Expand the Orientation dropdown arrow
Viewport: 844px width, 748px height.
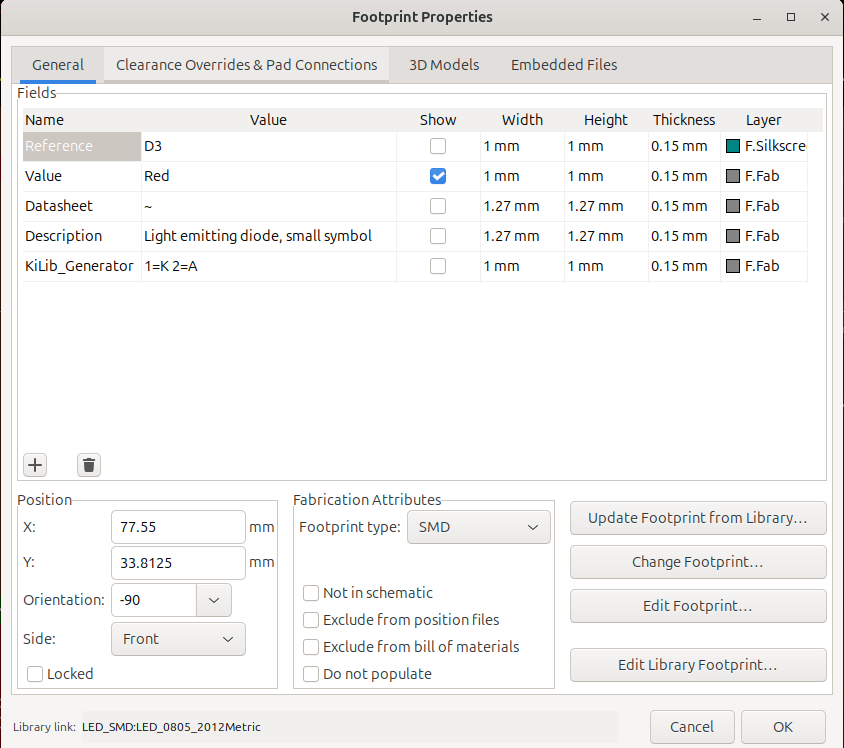pos(214,600)
